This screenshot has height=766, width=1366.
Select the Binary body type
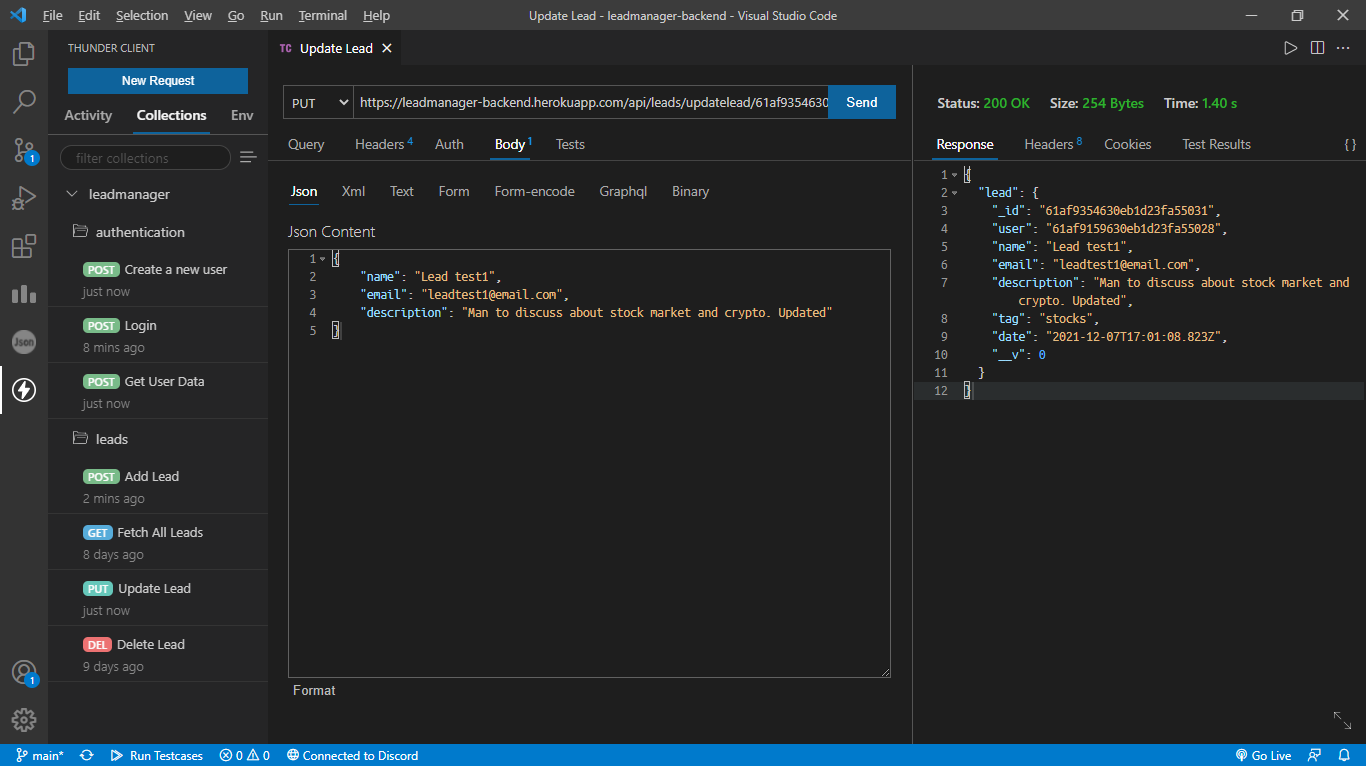pos(690,191)
